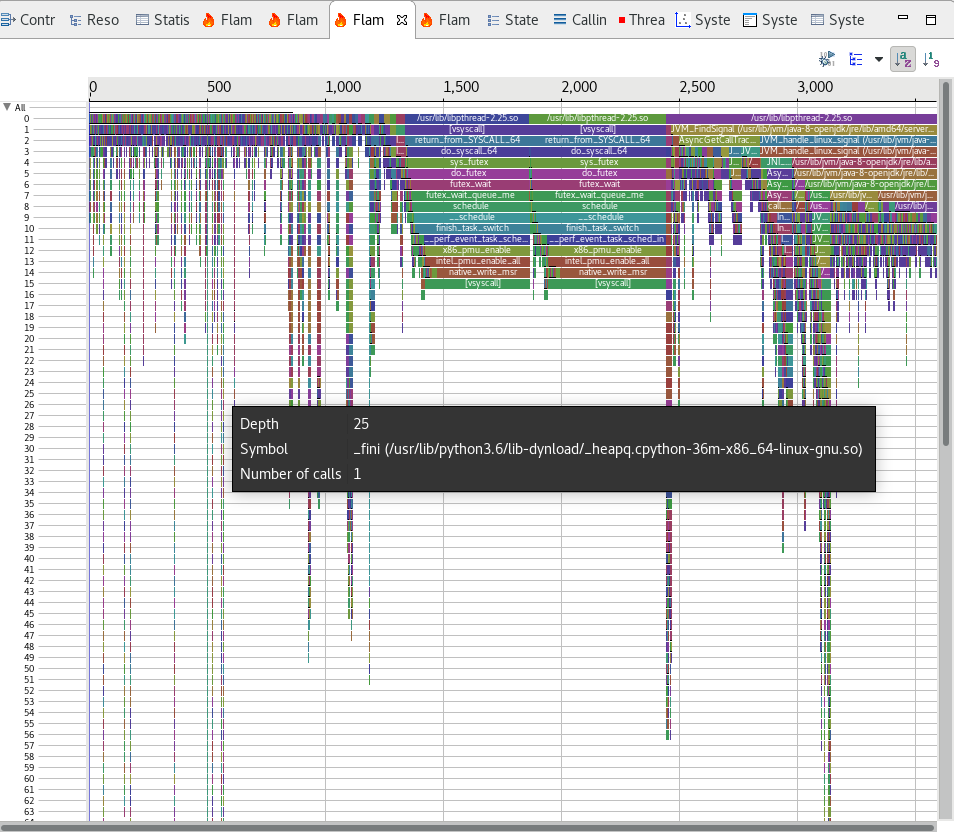This screenshot has width=954, height=832.
Task: Maximize the view panel
Action: point(931,20)
